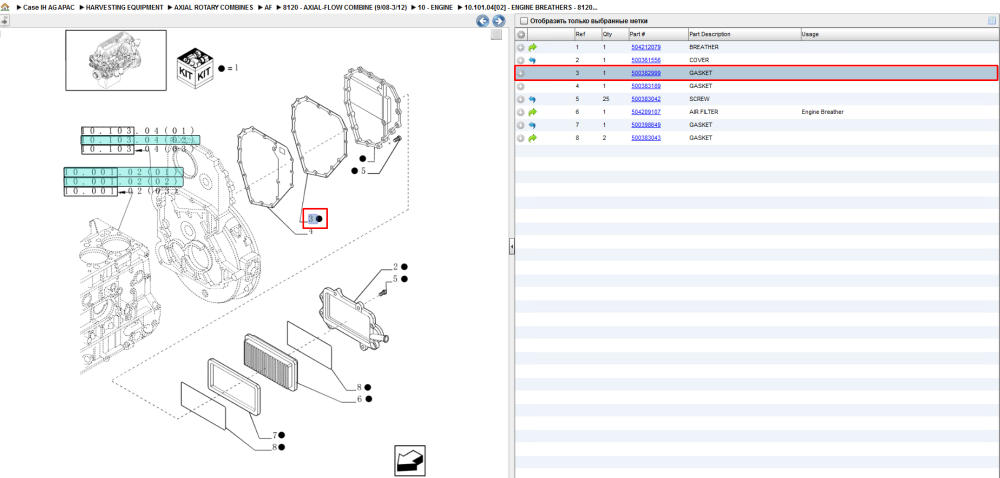Click the table options icon right of the checkbox
The width and height of the screenshot is (1000, 478).
[991, 21]
